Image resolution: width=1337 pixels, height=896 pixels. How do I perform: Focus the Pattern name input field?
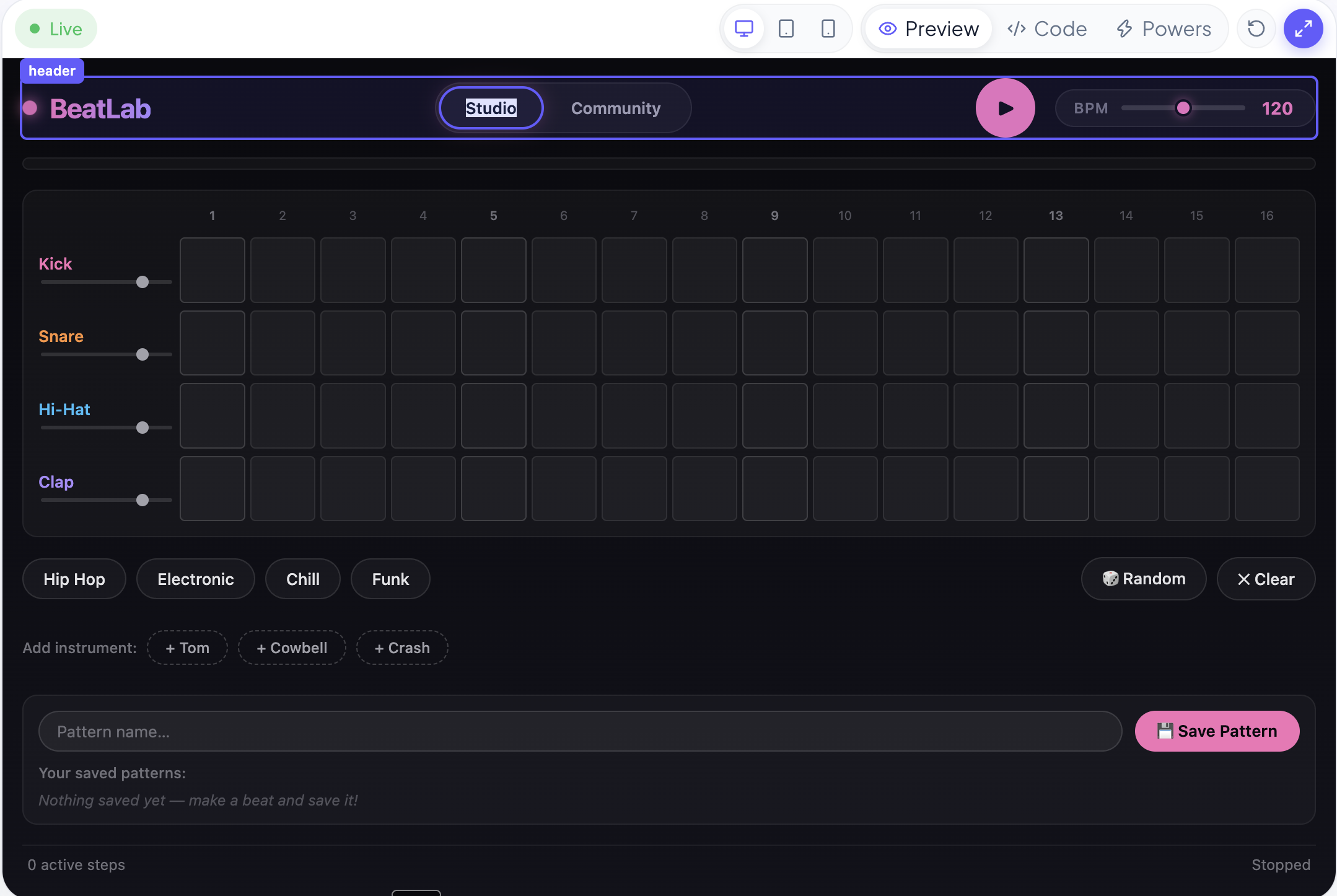point(580,731)
